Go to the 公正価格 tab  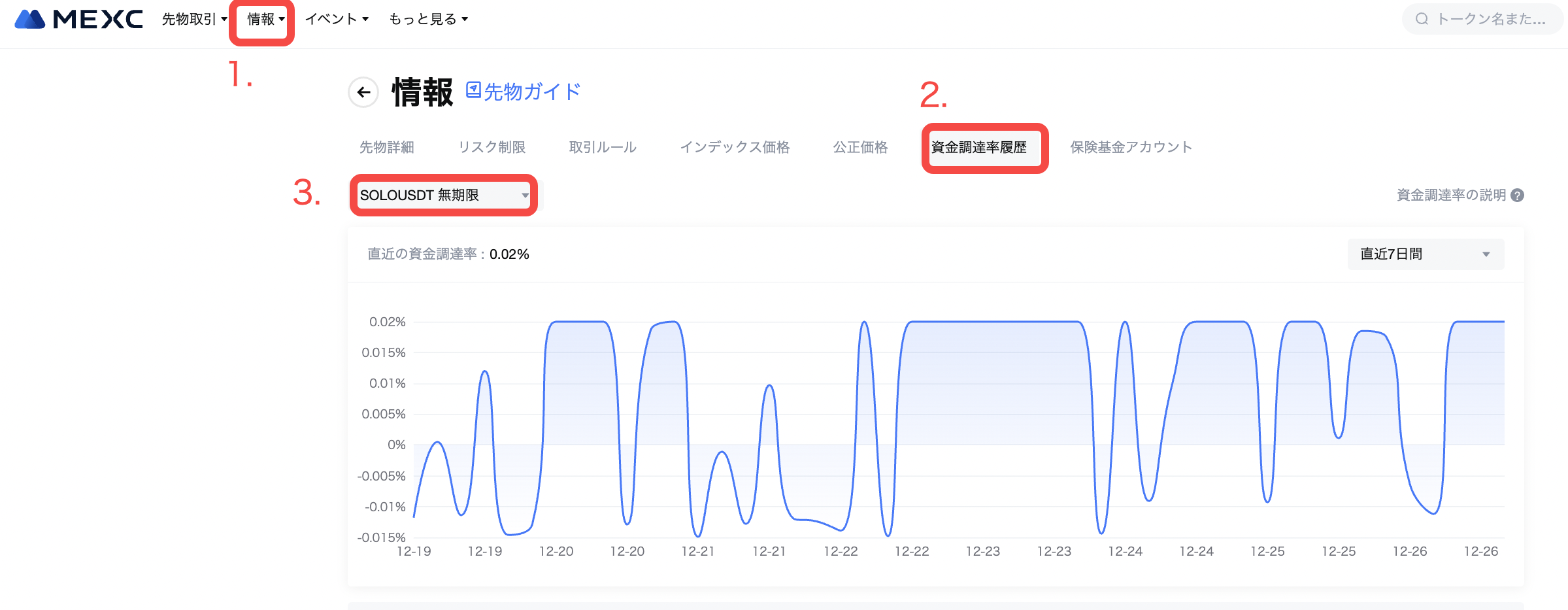point(860,147)
